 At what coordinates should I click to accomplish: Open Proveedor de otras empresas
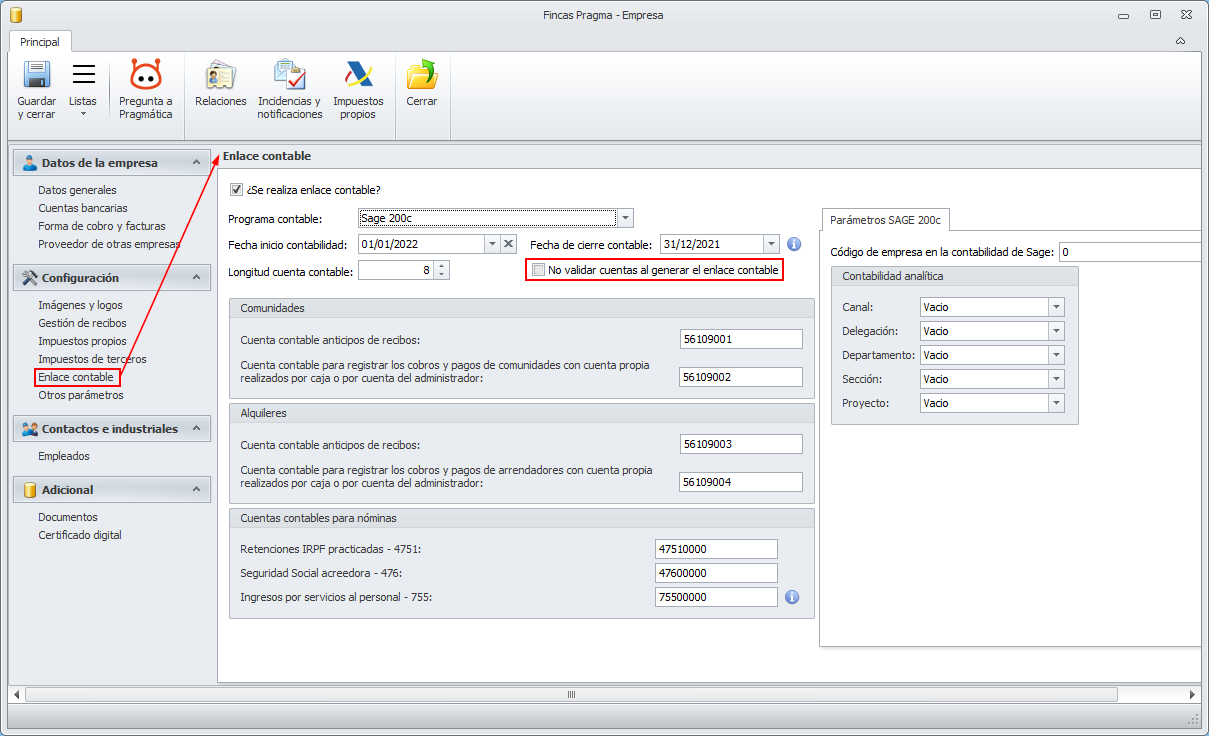point(109,244)
